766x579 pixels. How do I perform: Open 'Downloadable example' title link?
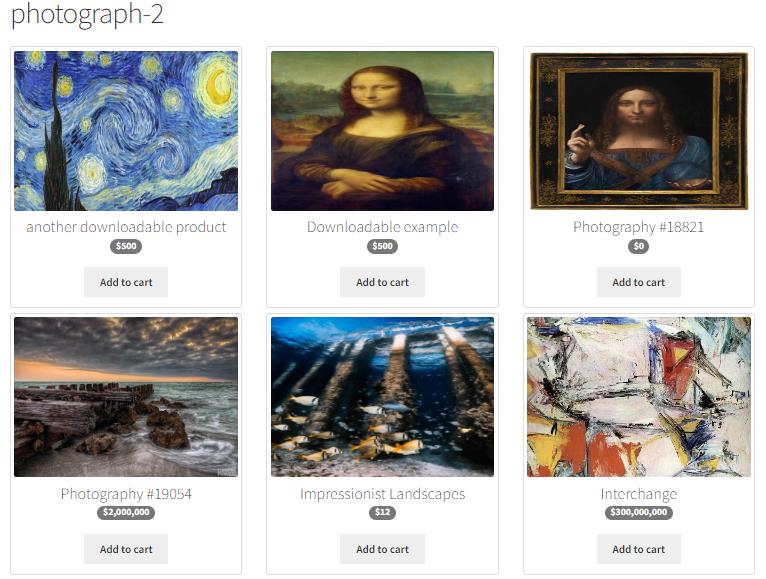click(x=382, y=227)
